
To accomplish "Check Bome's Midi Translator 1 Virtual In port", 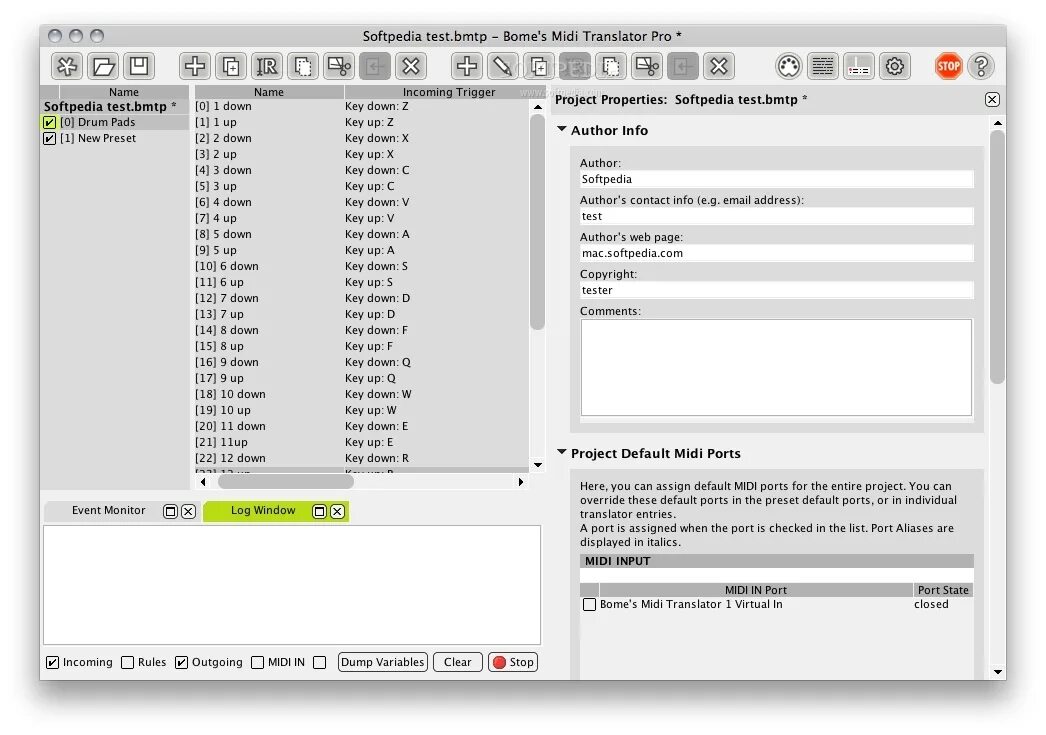I will 590,604.
